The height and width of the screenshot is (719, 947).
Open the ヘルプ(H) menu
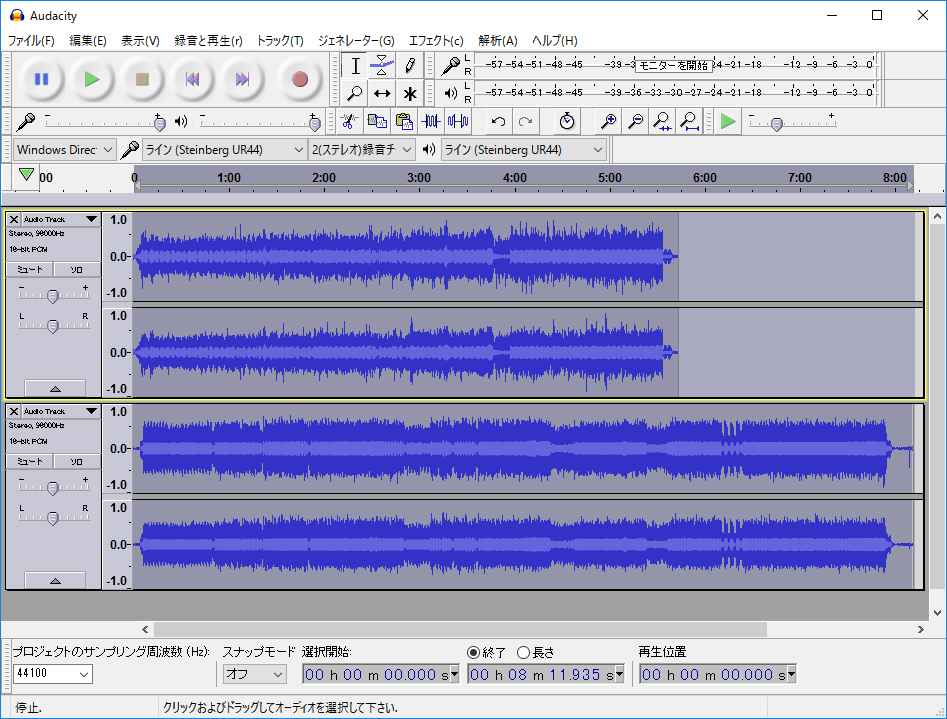pos(554,40)
